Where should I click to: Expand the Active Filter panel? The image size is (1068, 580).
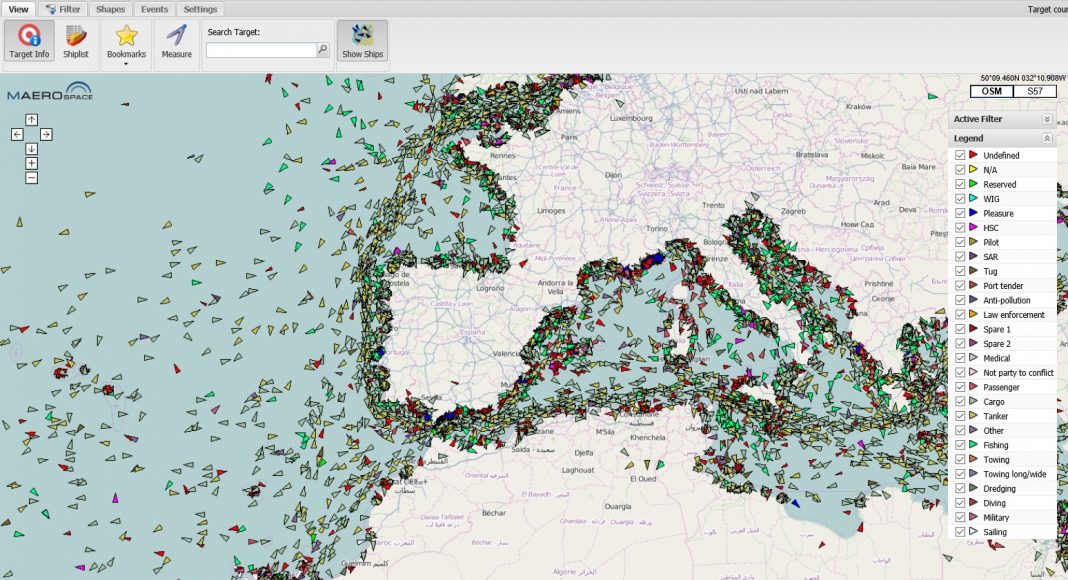1047,119
